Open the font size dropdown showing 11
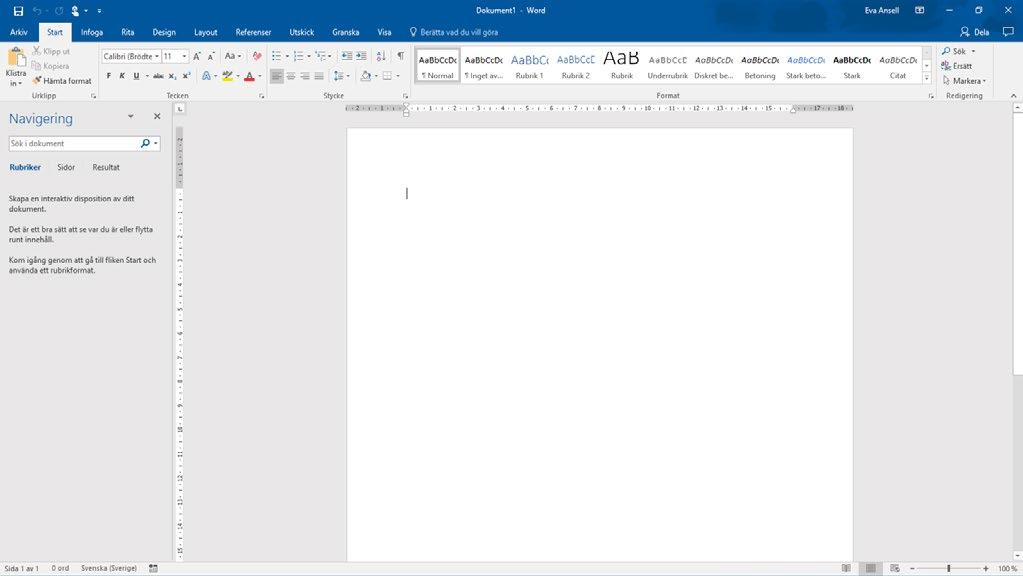The height and width of the screenshot is (576, 1023). pyautogui.click(x=184, y=57)
